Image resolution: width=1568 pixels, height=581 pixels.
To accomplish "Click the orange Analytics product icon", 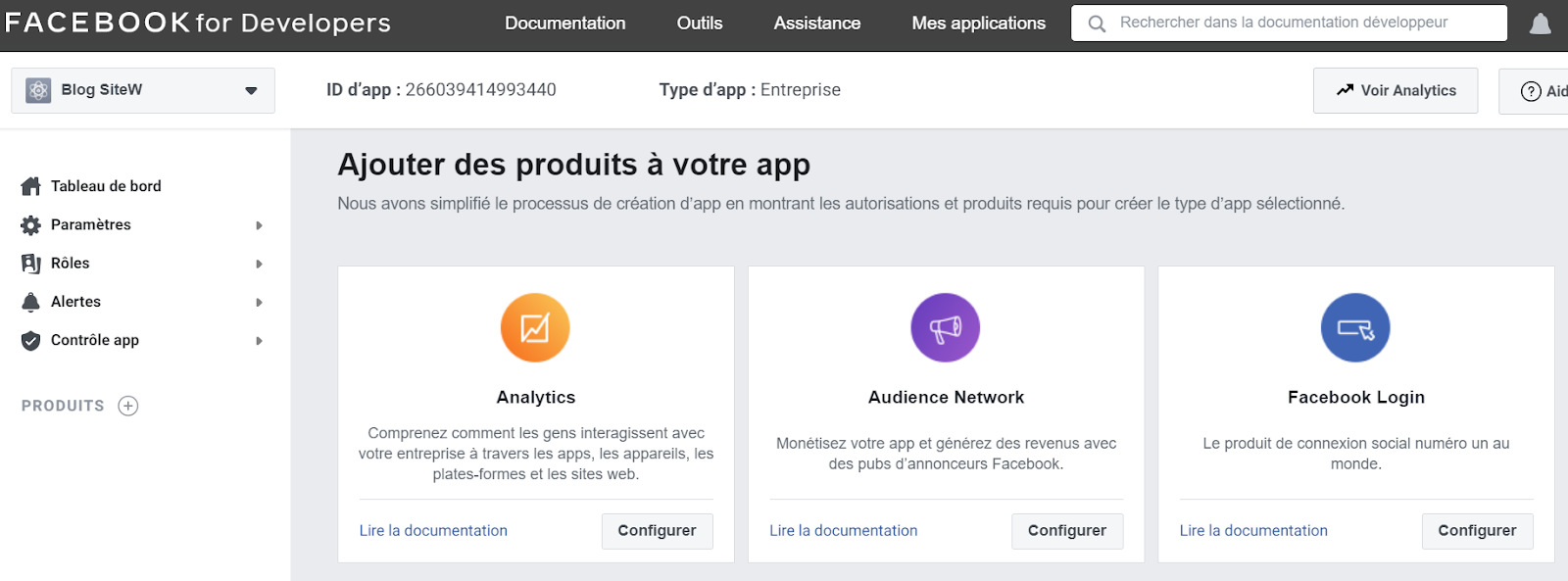I will coord(535,327).
